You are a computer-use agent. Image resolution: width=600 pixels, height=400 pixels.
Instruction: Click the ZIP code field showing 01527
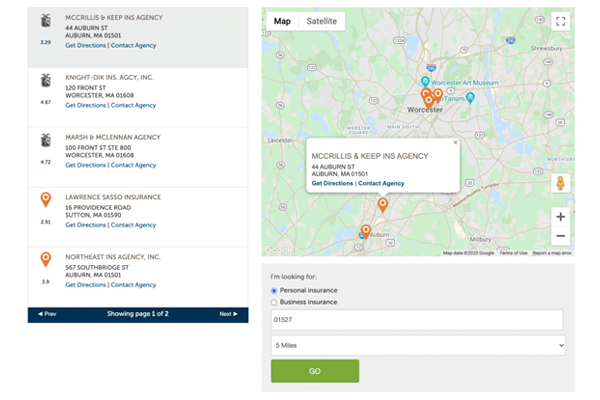(417, 320)
